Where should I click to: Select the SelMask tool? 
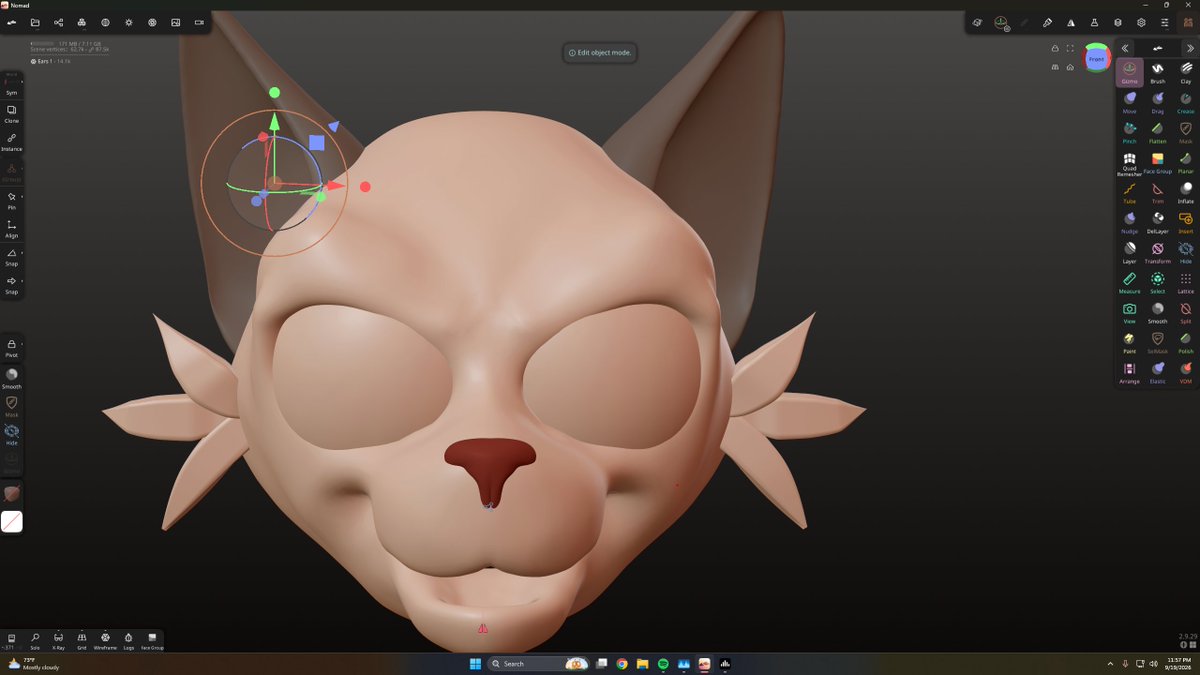tap(1157, 342)
